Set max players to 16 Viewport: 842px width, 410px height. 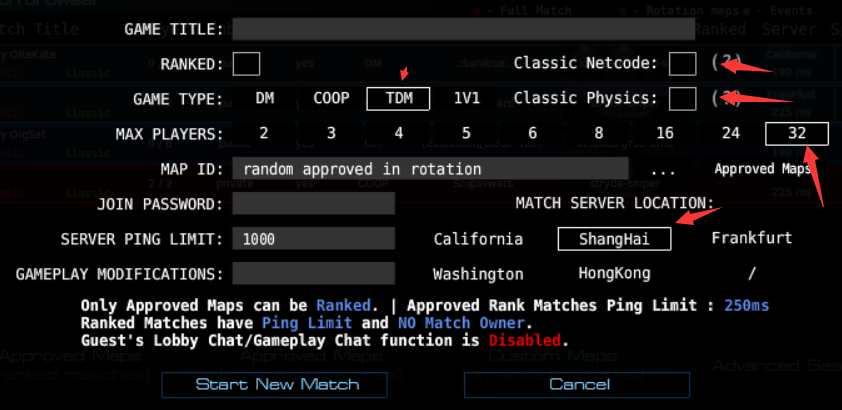click(x=664, y=133)
